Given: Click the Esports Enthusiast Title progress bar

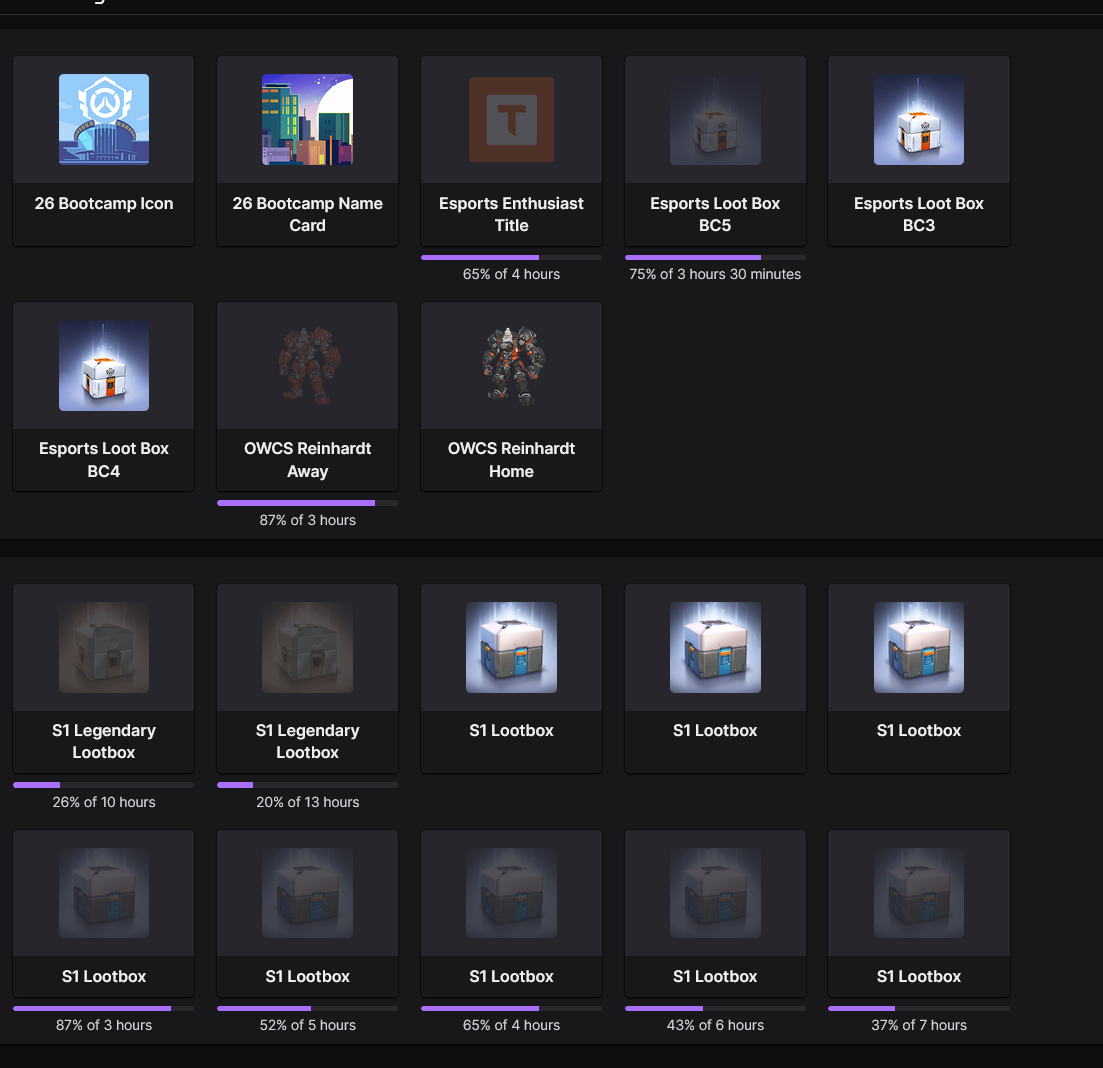Looking at the screenshot, I should (x=511, y=258).
